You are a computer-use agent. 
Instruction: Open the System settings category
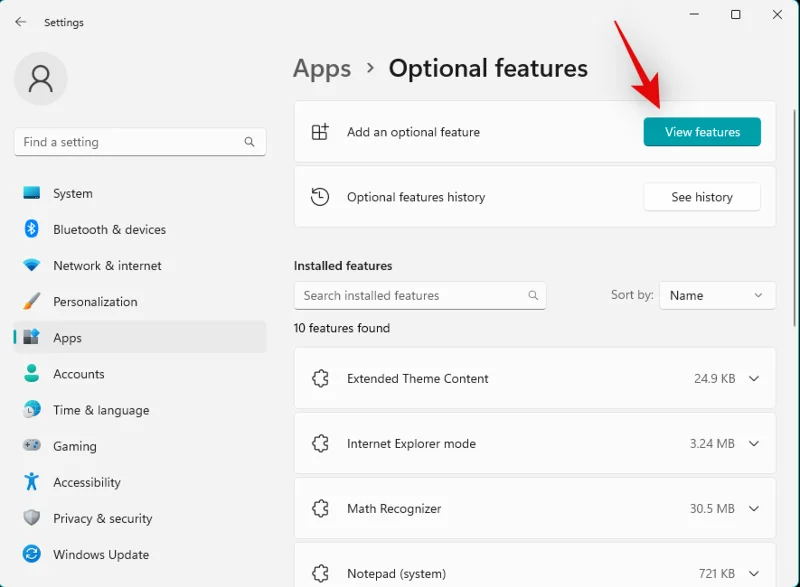pyautogui.click(x=73, y=194)
